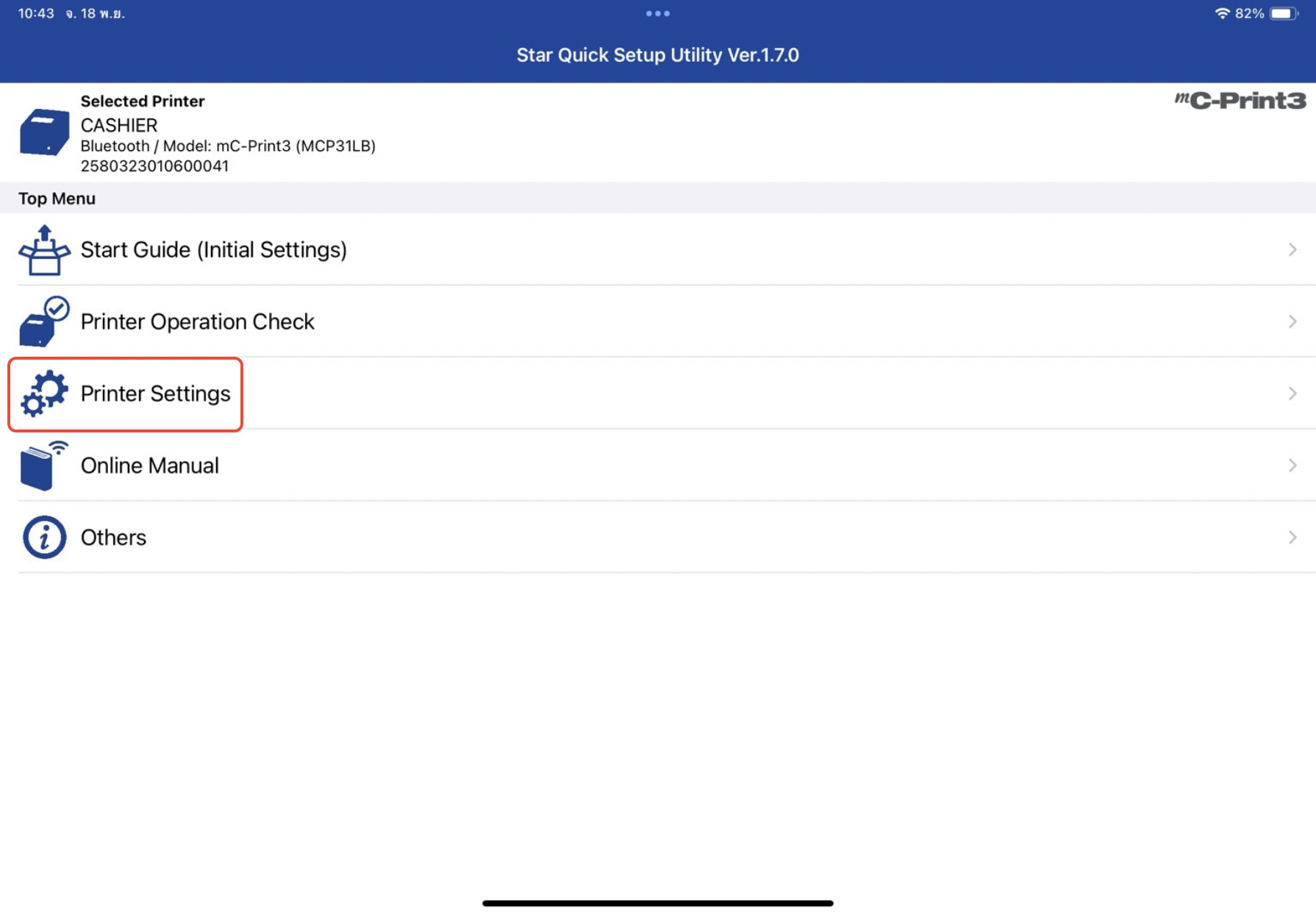Tap the Selected Printer label

[x=143, y=101]
